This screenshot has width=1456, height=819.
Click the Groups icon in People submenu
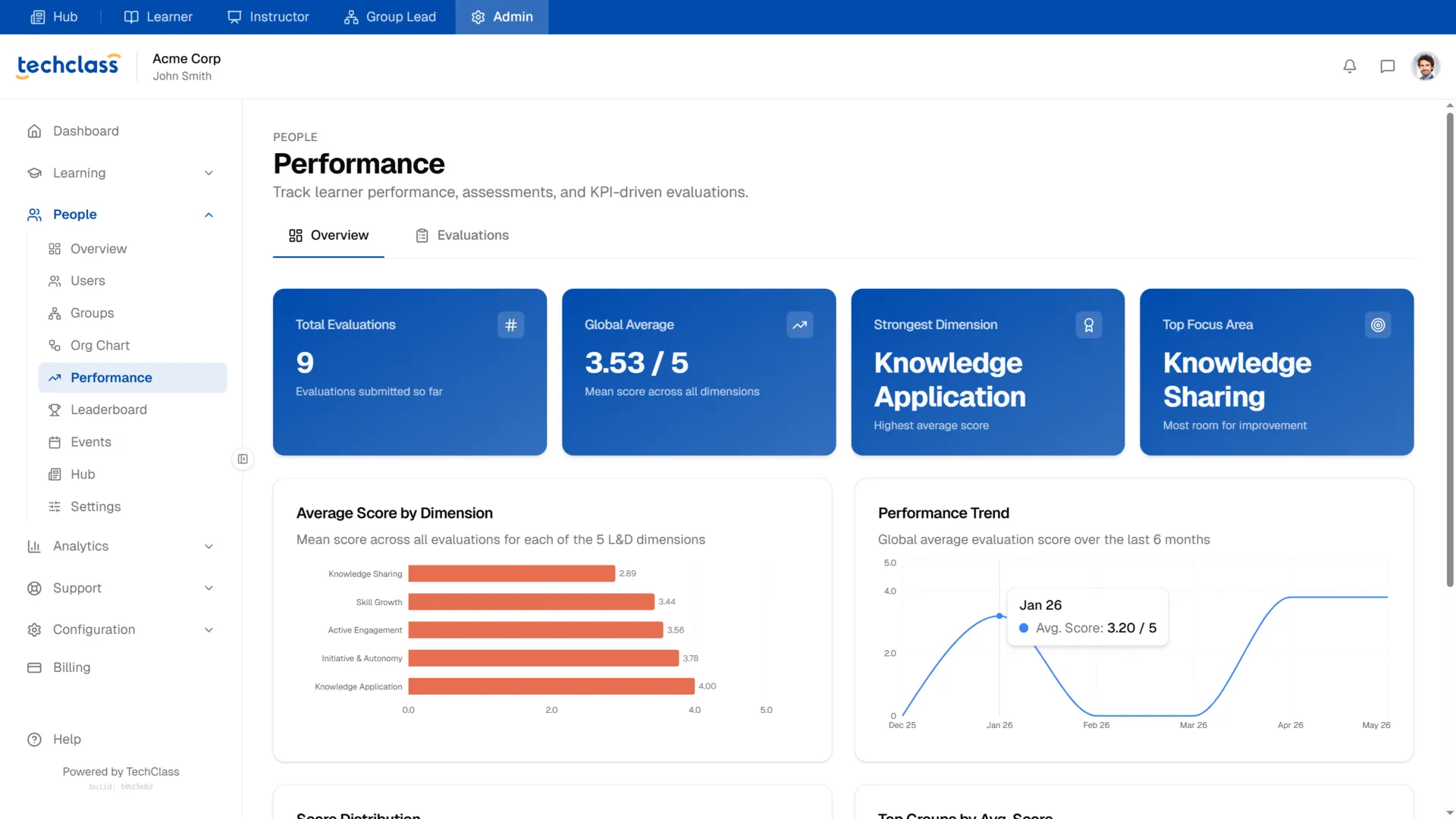tap(55, 313)
